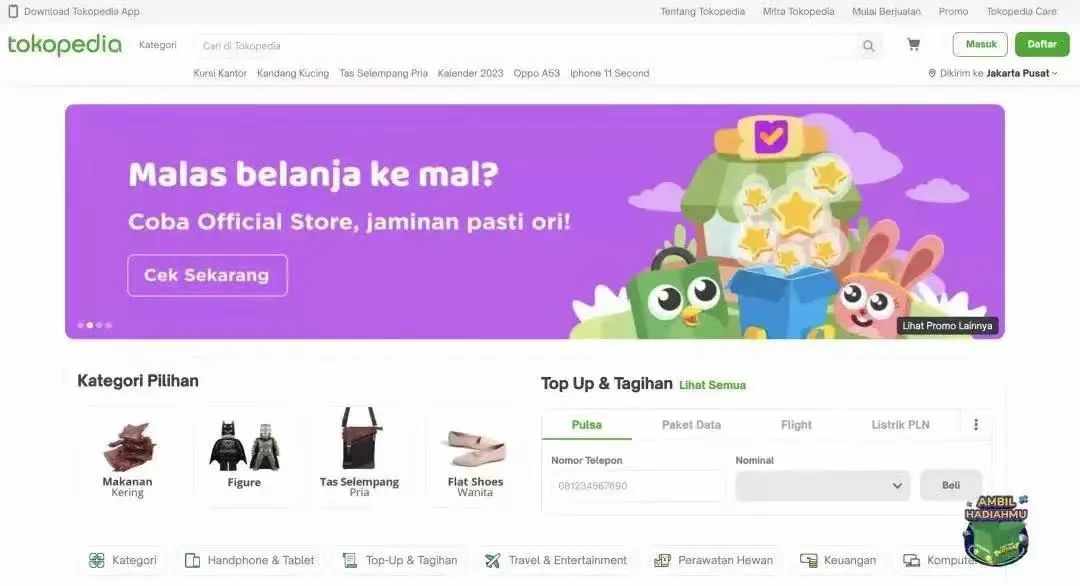Open the shopping cart icon
Screen dimensions: 1080x586
(913, 45)
